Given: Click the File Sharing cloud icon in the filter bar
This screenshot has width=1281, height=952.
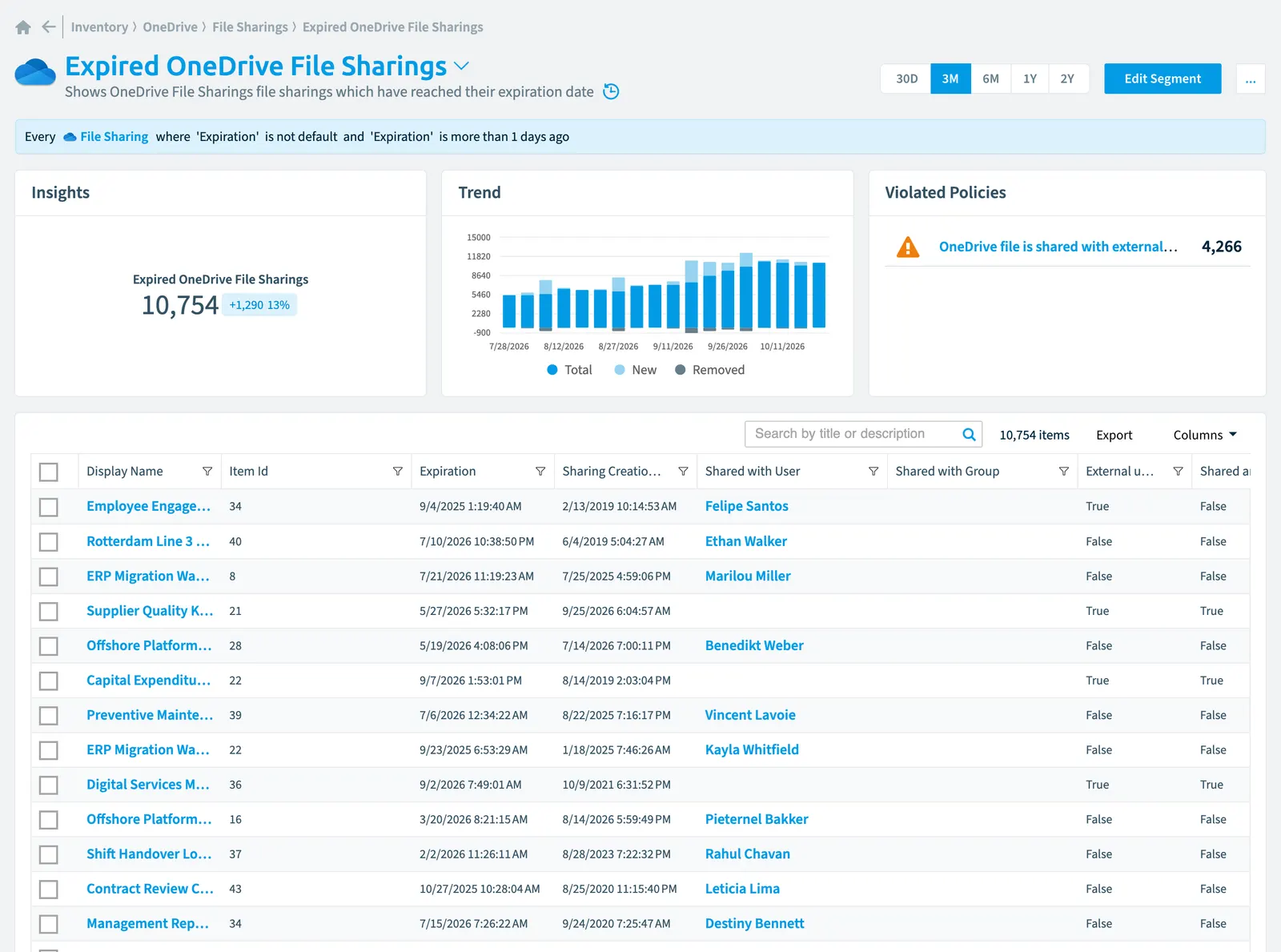Looking at the screenshot, I should [x=70, y=137].
